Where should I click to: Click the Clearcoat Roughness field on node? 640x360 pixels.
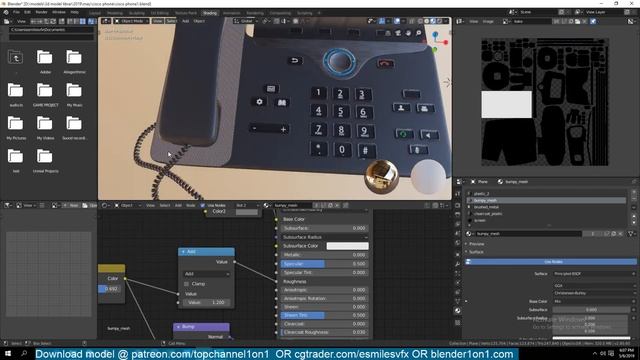tap(324, 332)
